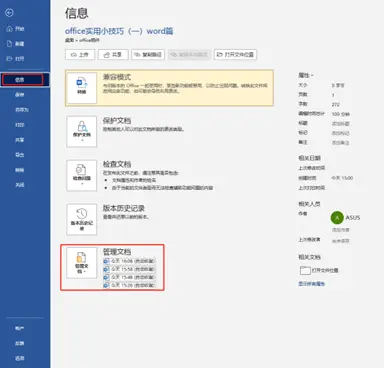The height and width of the screenshot is (368, 384).
Task: Click the folder icon under Related Documents
Action: [x=305, y=270]
